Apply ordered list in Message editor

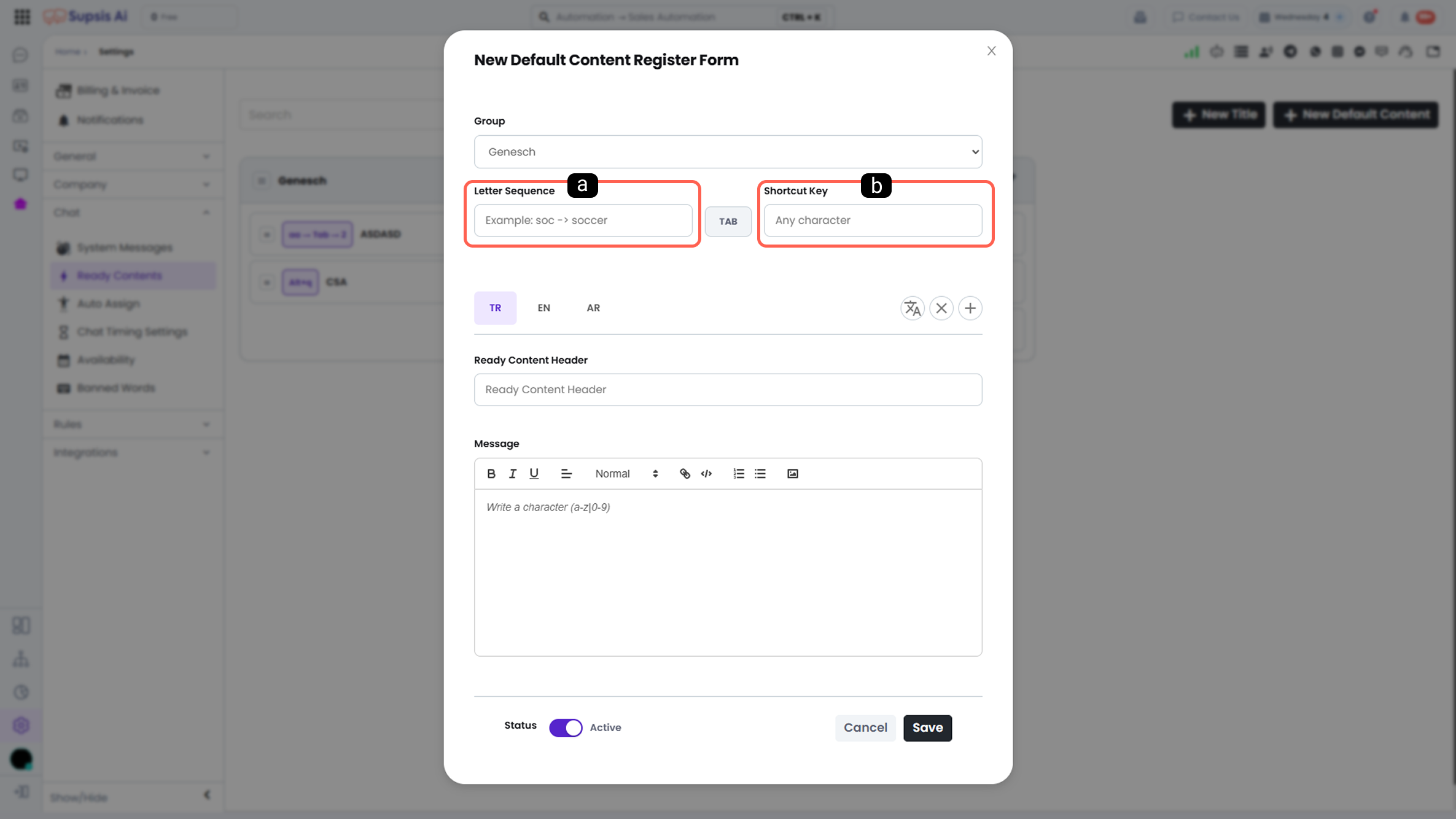point(739,474)
